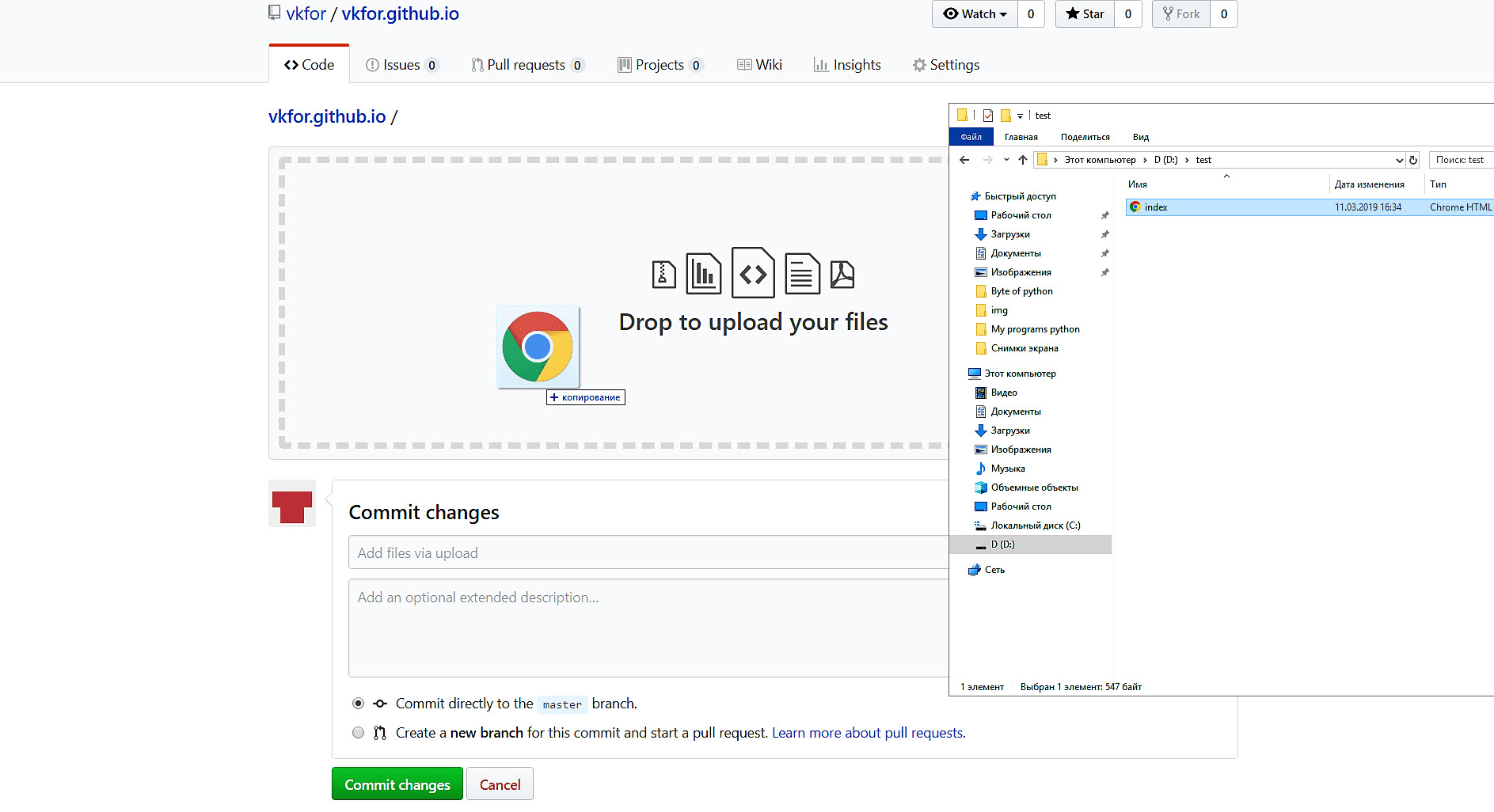The image size is (1494, 812).
Task: Click the user avatar beside Commit changes
Action: tap(292, 504)
